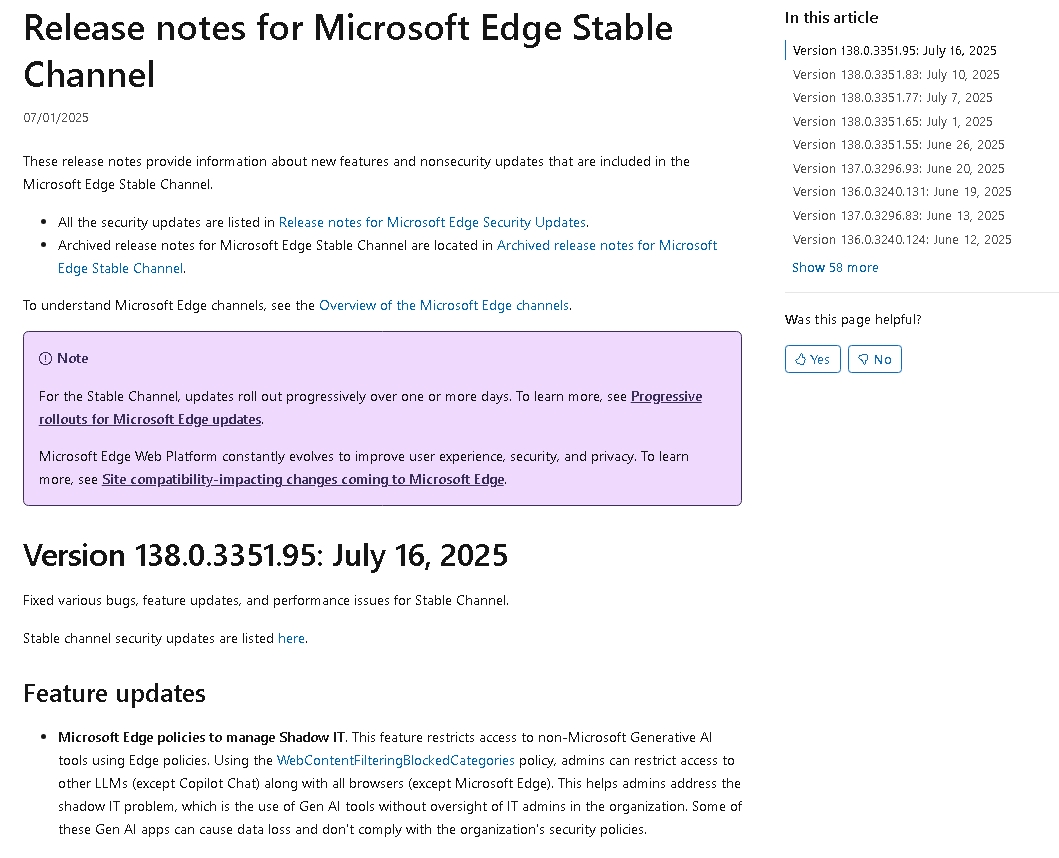Open Site compatibility-impacting changes coming to Microsoft Edge
Viewport: 1059px width, 858px height.
(302, 479)
